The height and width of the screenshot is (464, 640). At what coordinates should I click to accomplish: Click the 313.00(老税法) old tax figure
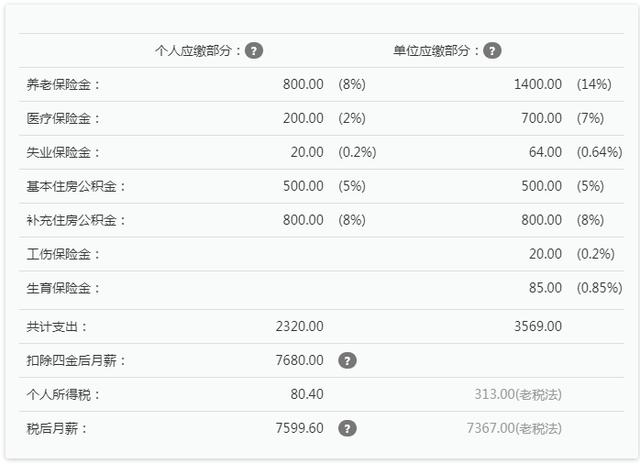tap(517, 394)
